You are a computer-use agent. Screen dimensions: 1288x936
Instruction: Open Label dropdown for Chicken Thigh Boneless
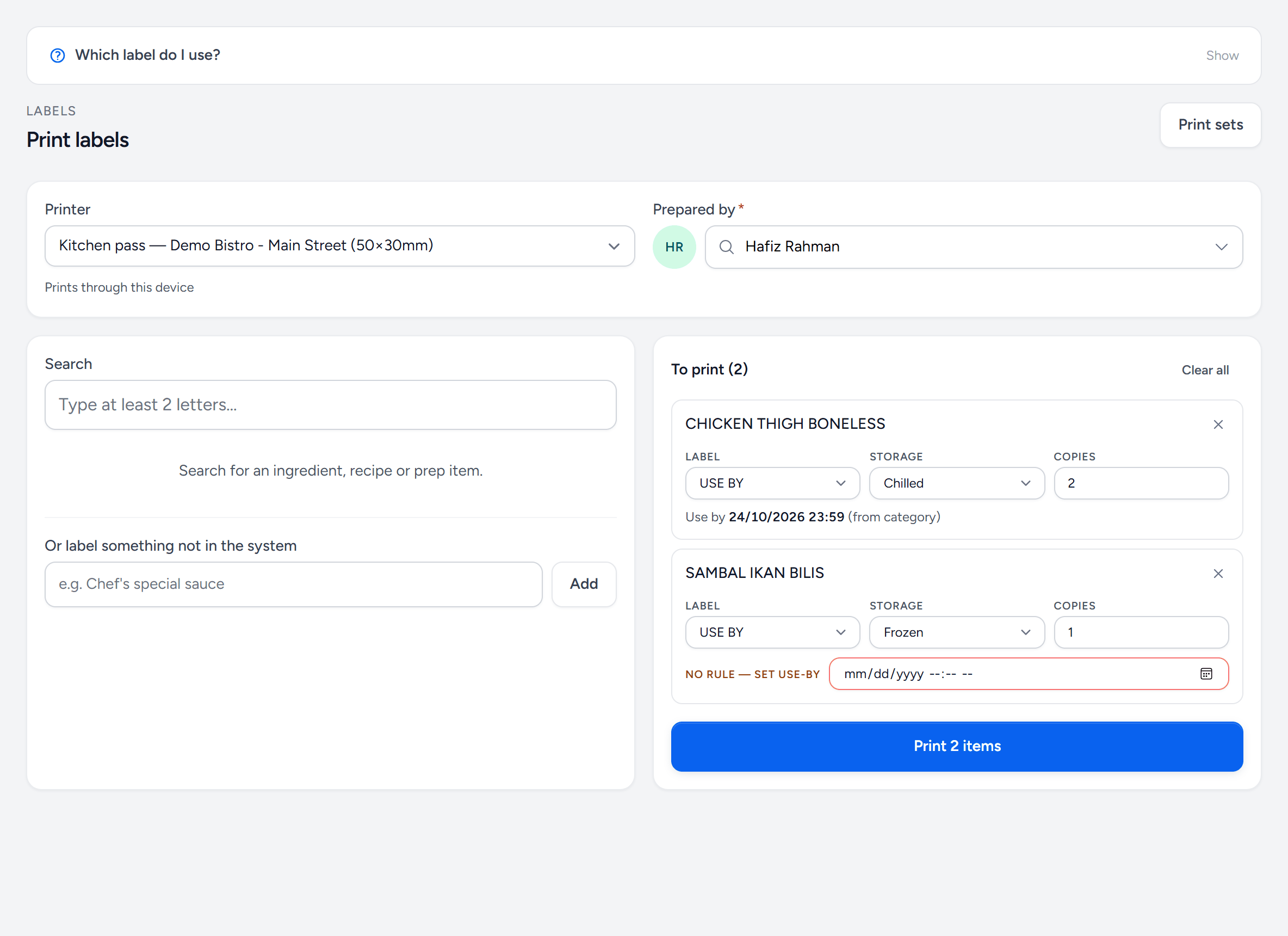(x=772, y=483)
